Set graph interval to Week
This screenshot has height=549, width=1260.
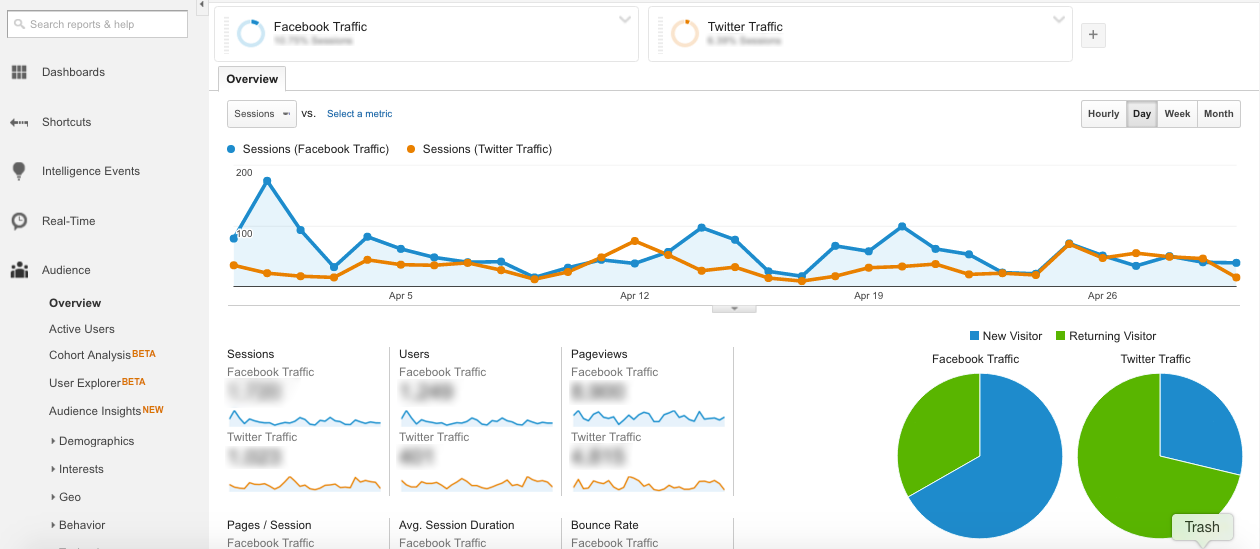click(1177, 114)
